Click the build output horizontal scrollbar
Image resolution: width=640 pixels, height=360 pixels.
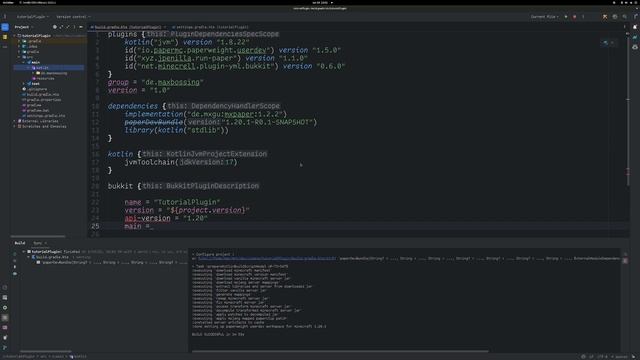coord(340,351)
